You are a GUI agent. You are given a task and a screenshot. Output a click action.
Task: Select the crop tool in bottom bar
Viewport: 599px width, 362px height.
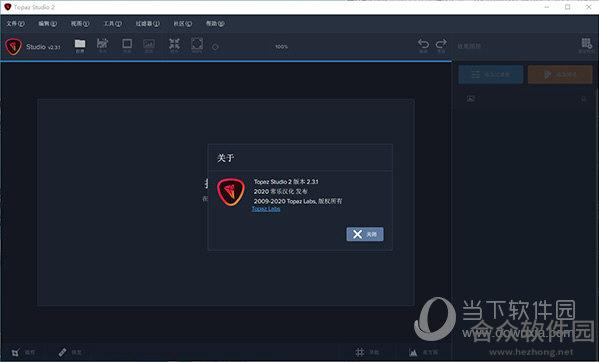[15, 352]
